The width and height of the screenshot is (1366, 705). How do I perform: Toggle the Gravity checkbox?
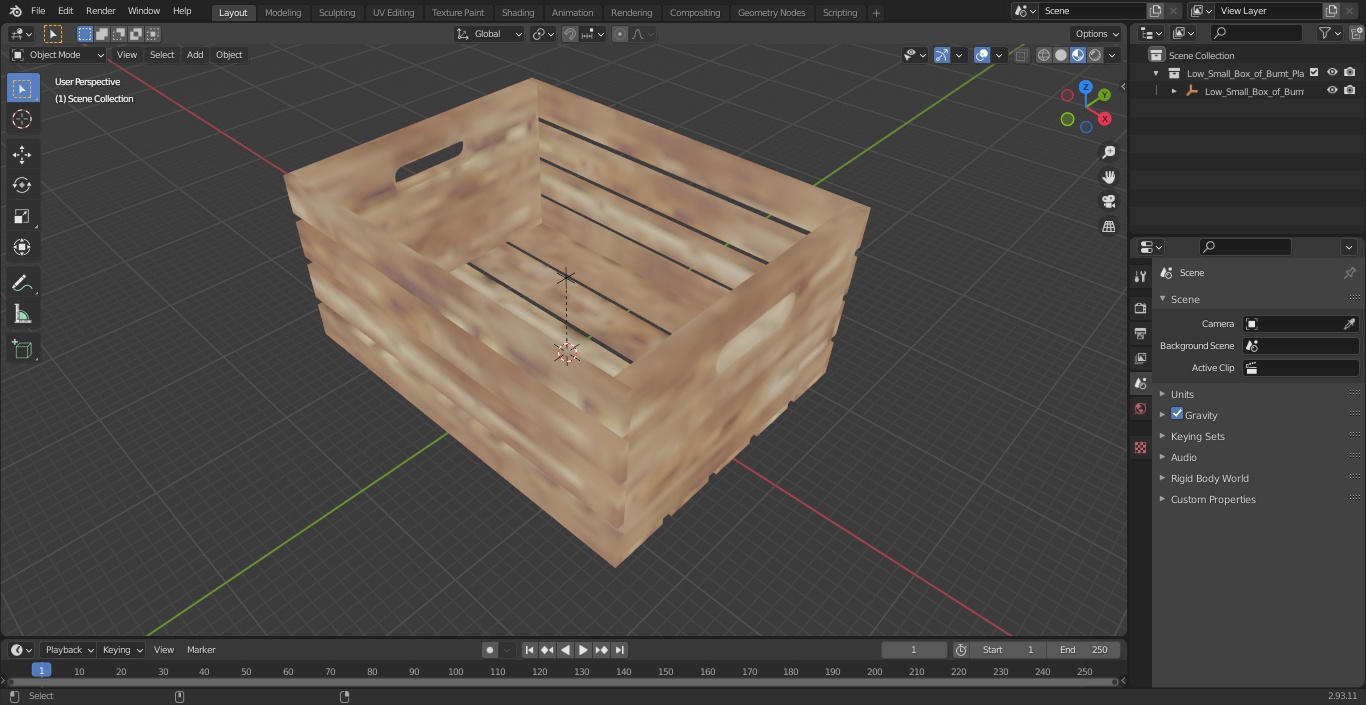point(1177,414)
